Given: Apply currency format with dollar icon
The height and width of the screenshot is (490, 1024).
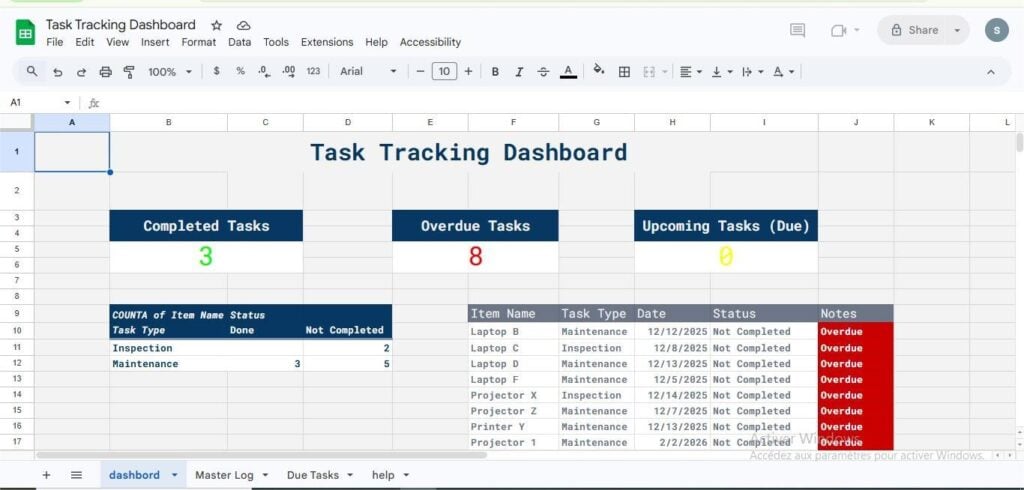Looking at the screenshot, I should (x=216, y=71).
